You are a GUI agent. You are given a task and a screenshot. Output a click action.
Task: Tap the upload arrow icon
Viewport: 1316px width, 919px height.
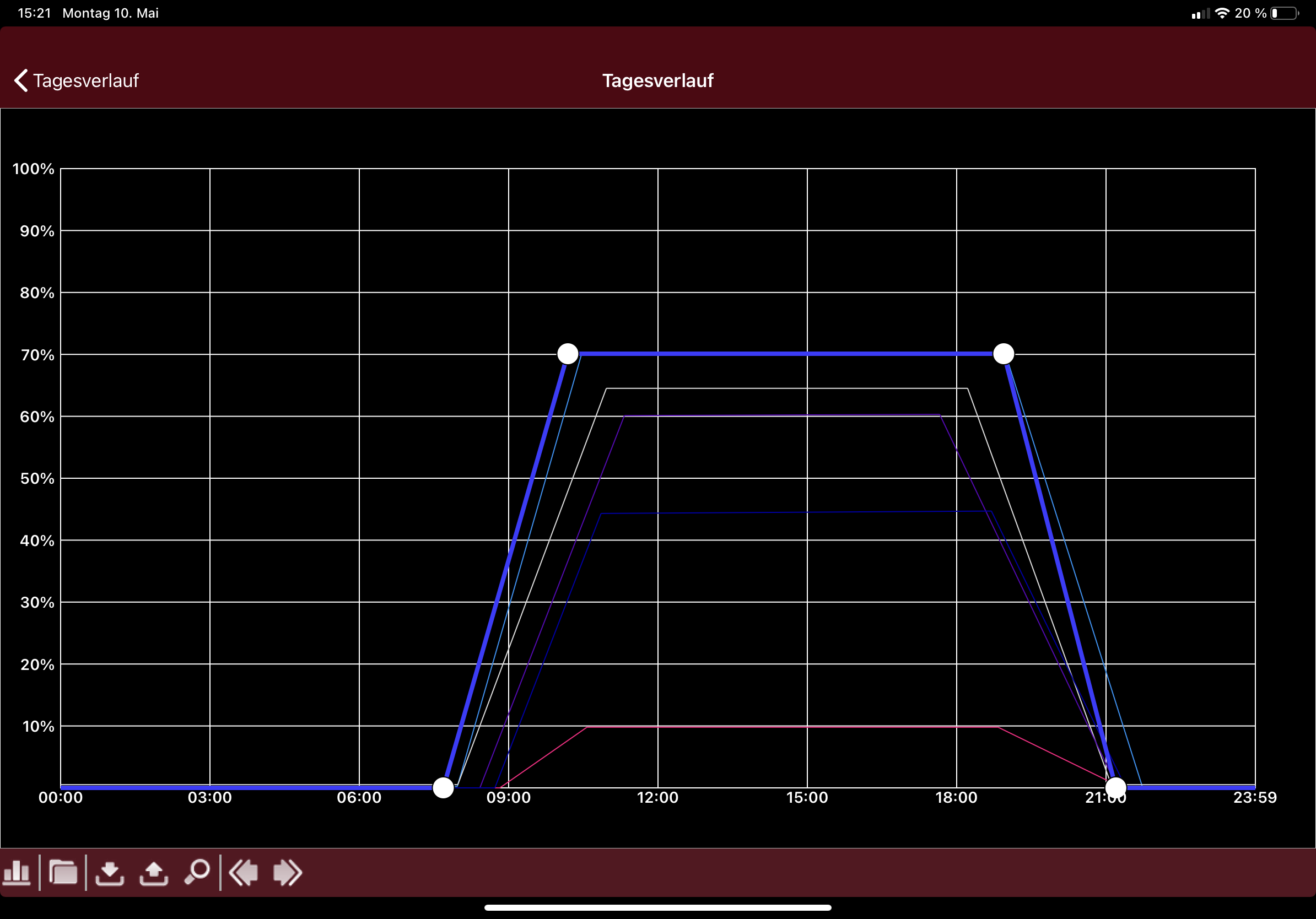154,873
